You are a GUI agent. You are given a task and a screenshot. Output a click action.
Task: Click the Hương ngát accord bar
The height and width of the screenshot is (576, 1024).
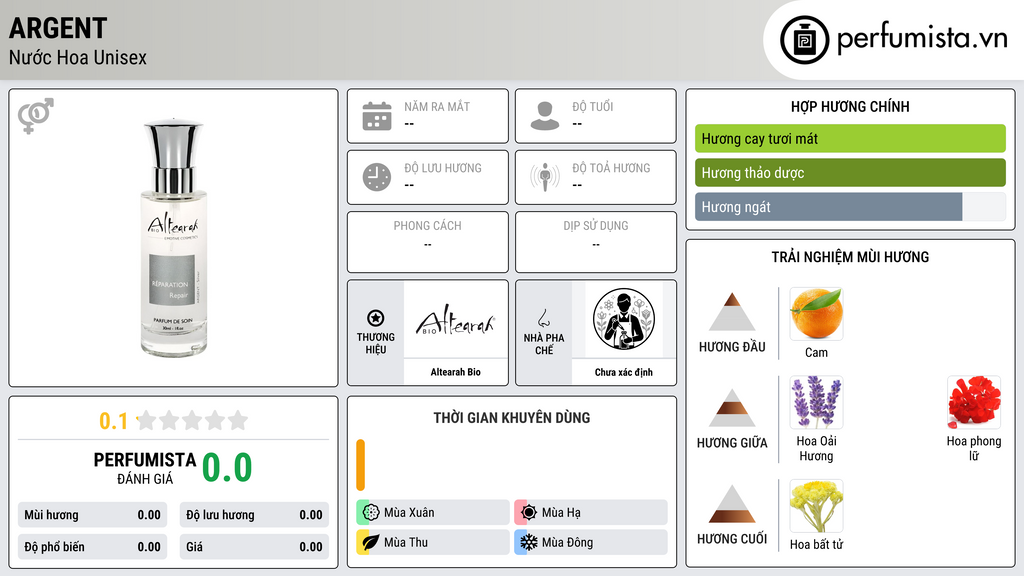pos(850,206)
